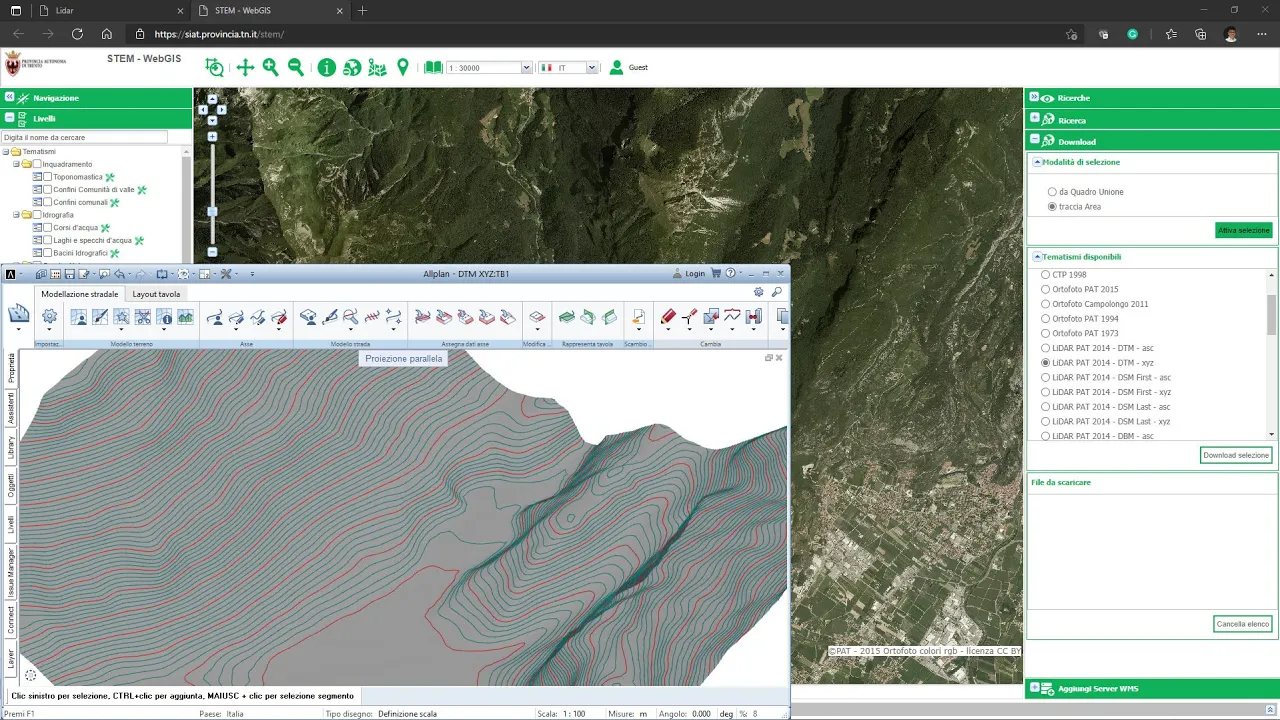
Task: Click the map zoom-out minus button below slider
Action: [212, 252]
